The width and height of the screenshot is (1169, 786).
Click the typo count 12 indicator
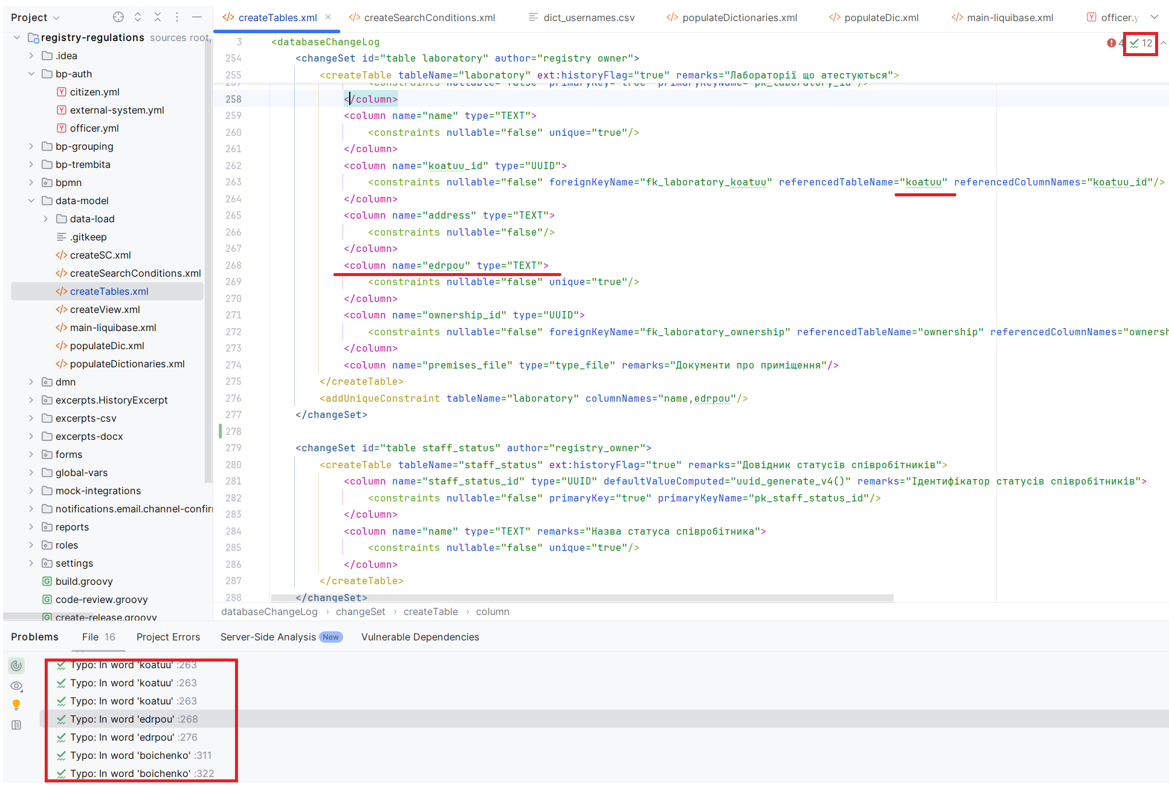pyautogui.click(x=1141, y=43)
